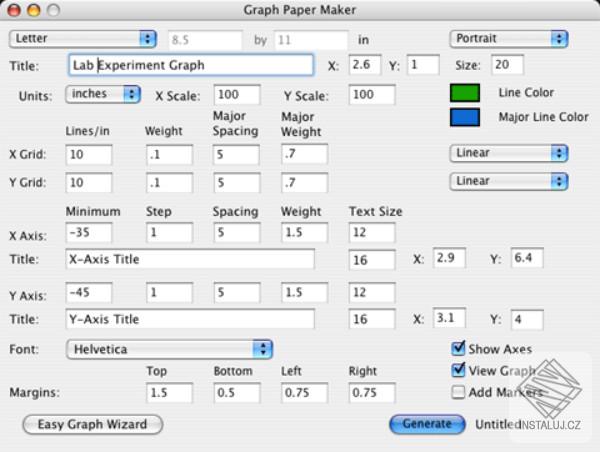Launch the Easy Graph Wizard

(93, 424)
